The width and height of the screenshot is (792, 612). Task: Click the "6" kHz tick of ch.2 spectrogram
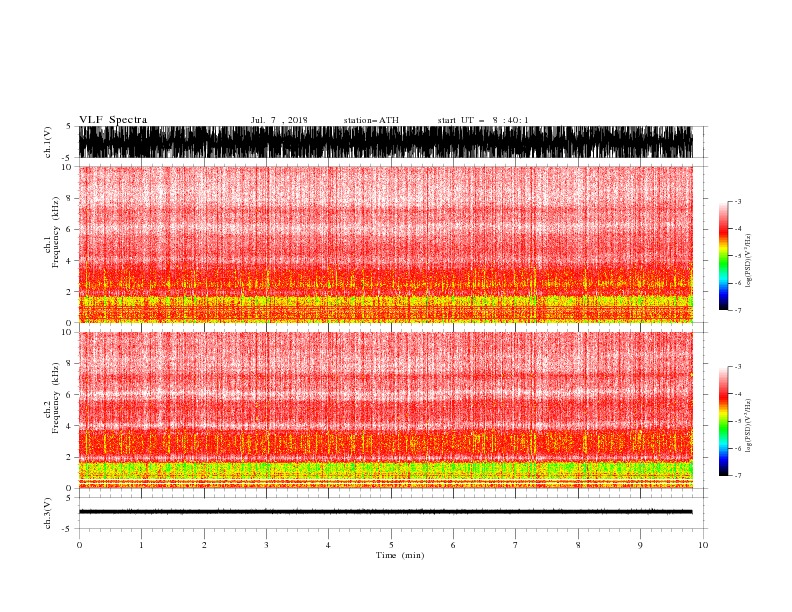[x=69, y=395]
